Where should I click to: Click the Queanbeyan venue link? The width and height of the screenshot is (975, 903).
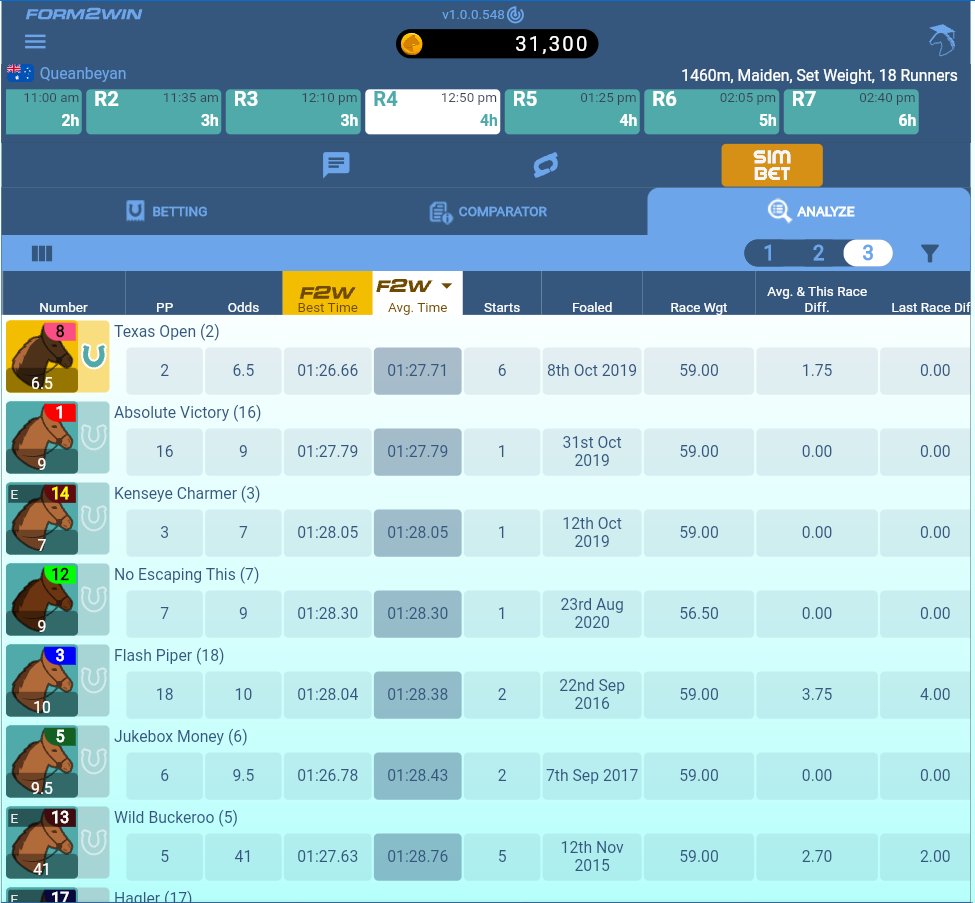tap(83, 73)
